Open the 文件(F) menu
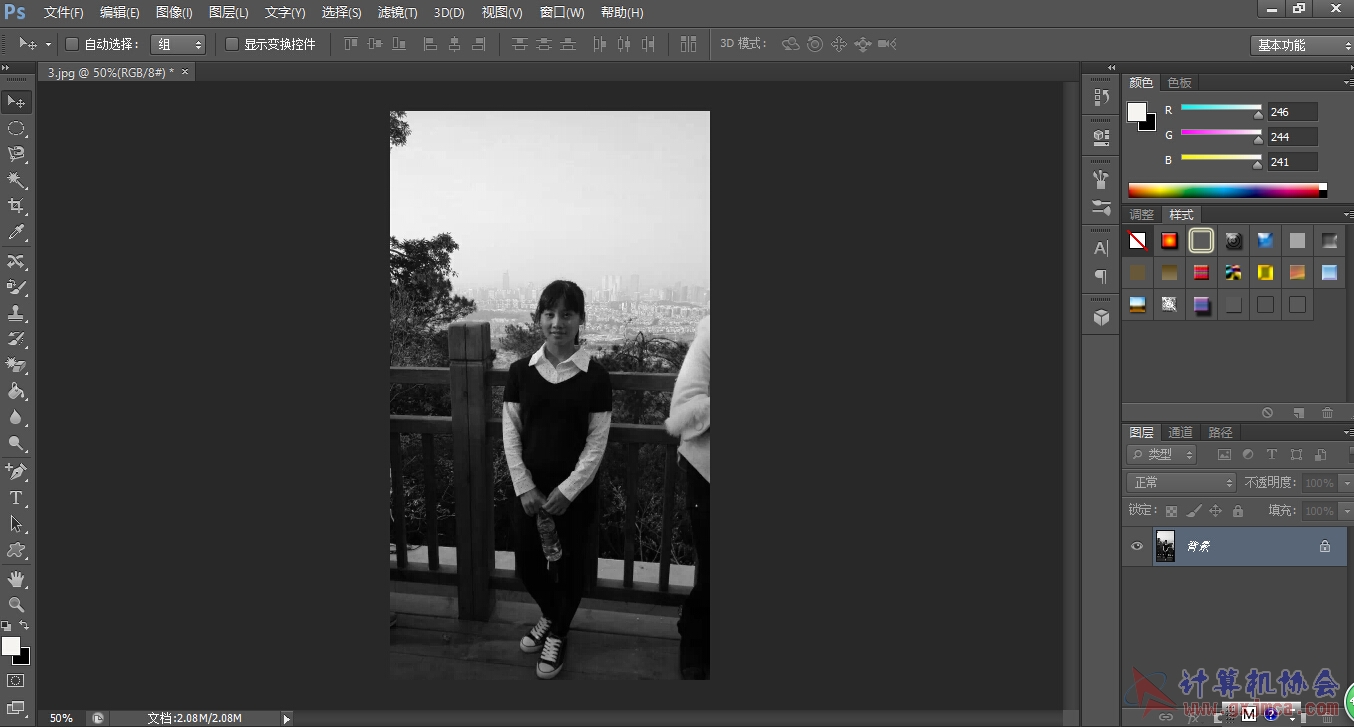 (x=64, y=13)
